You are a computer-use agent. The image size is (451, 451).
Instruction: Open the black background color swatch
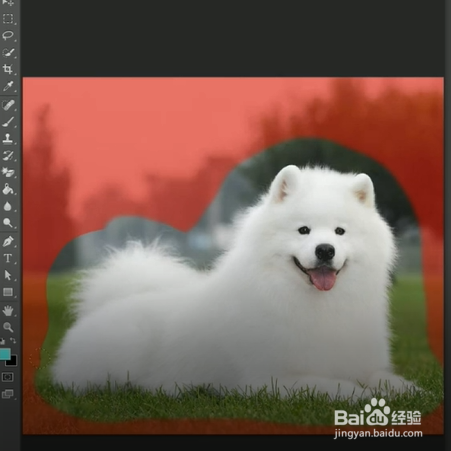(13, 363)
